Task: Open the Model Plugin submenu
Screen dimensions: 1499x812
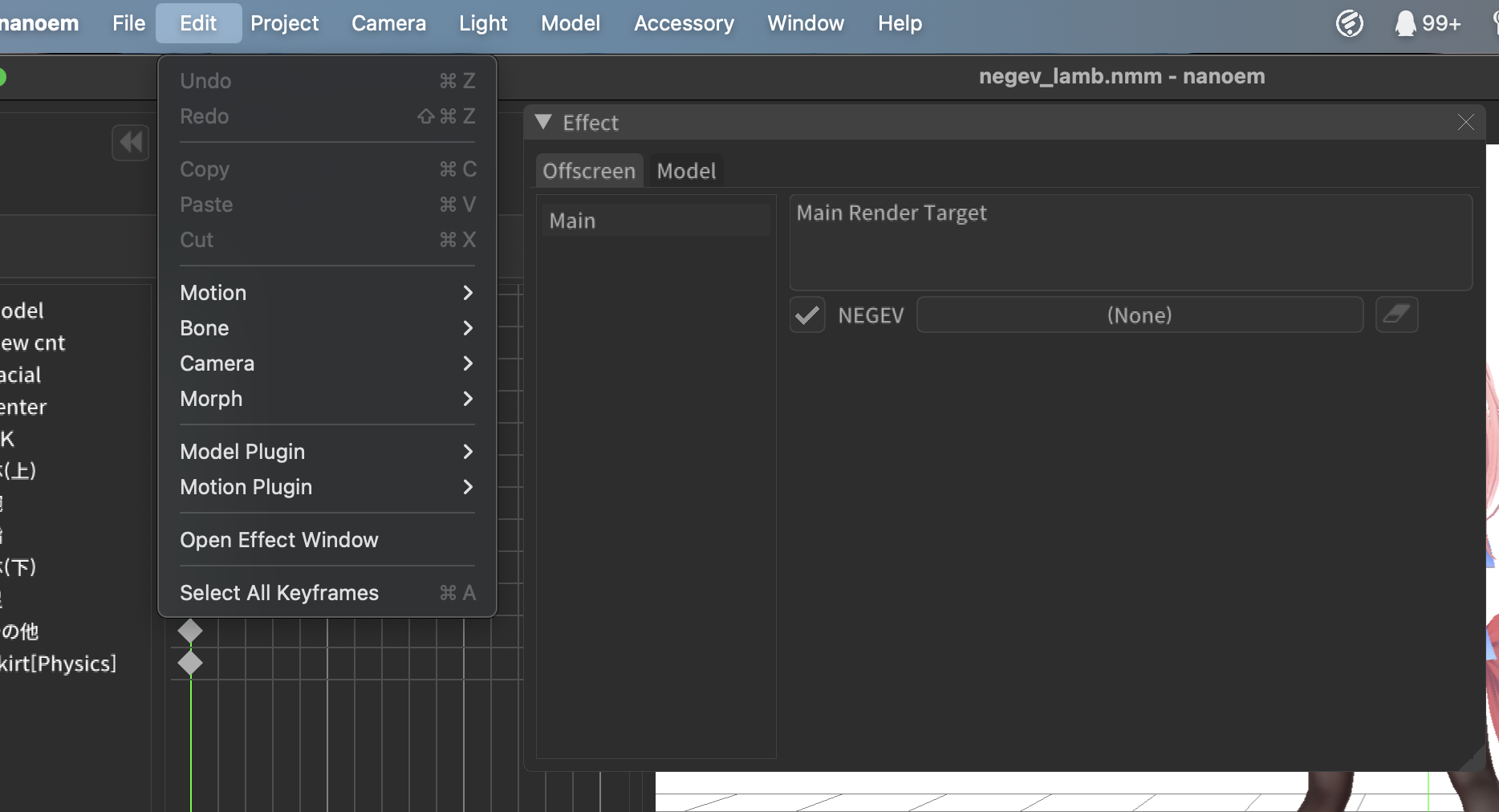Action: tap(327, 452)
